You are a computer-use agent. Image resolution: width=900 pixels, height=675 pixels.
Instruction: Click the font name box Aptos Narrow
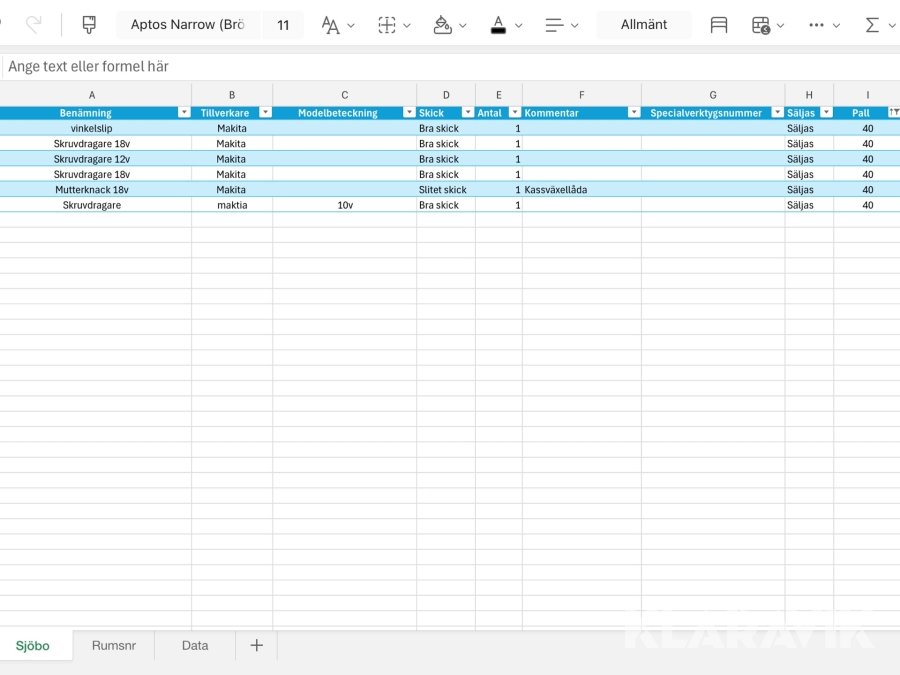pos(188,25)
